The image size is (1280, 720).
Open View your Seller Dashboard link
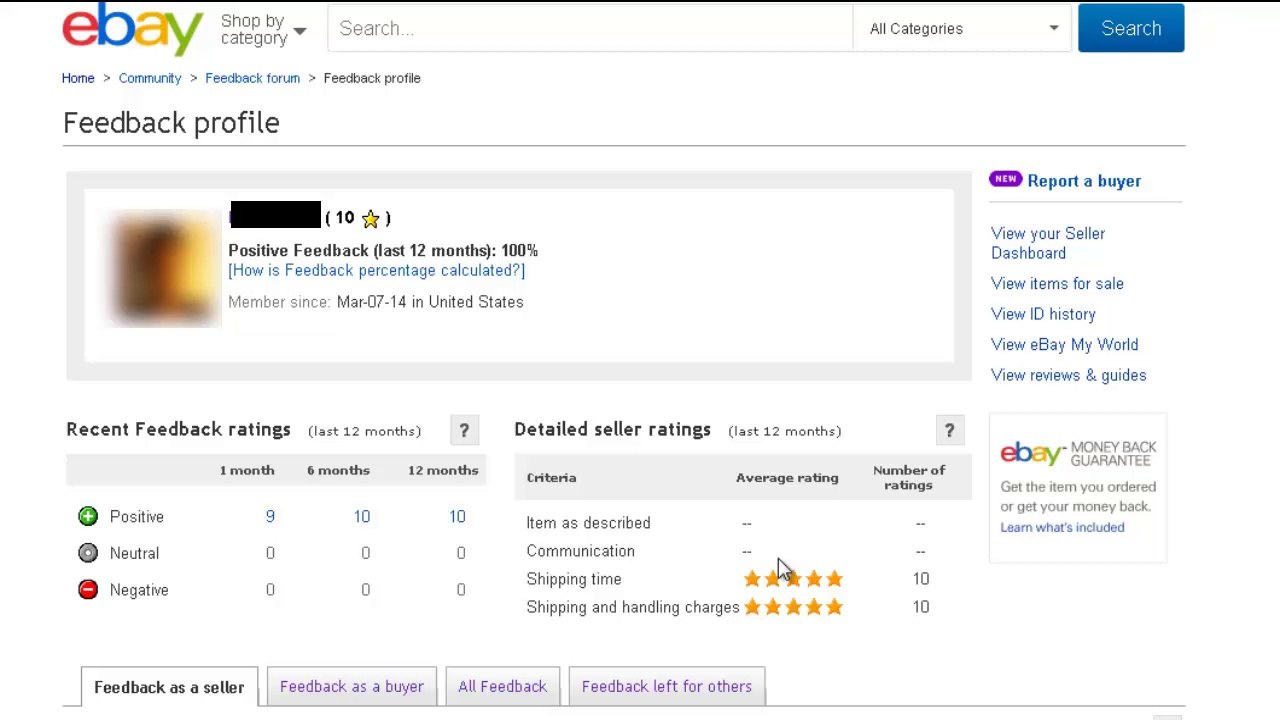(x=1048, y=243)
